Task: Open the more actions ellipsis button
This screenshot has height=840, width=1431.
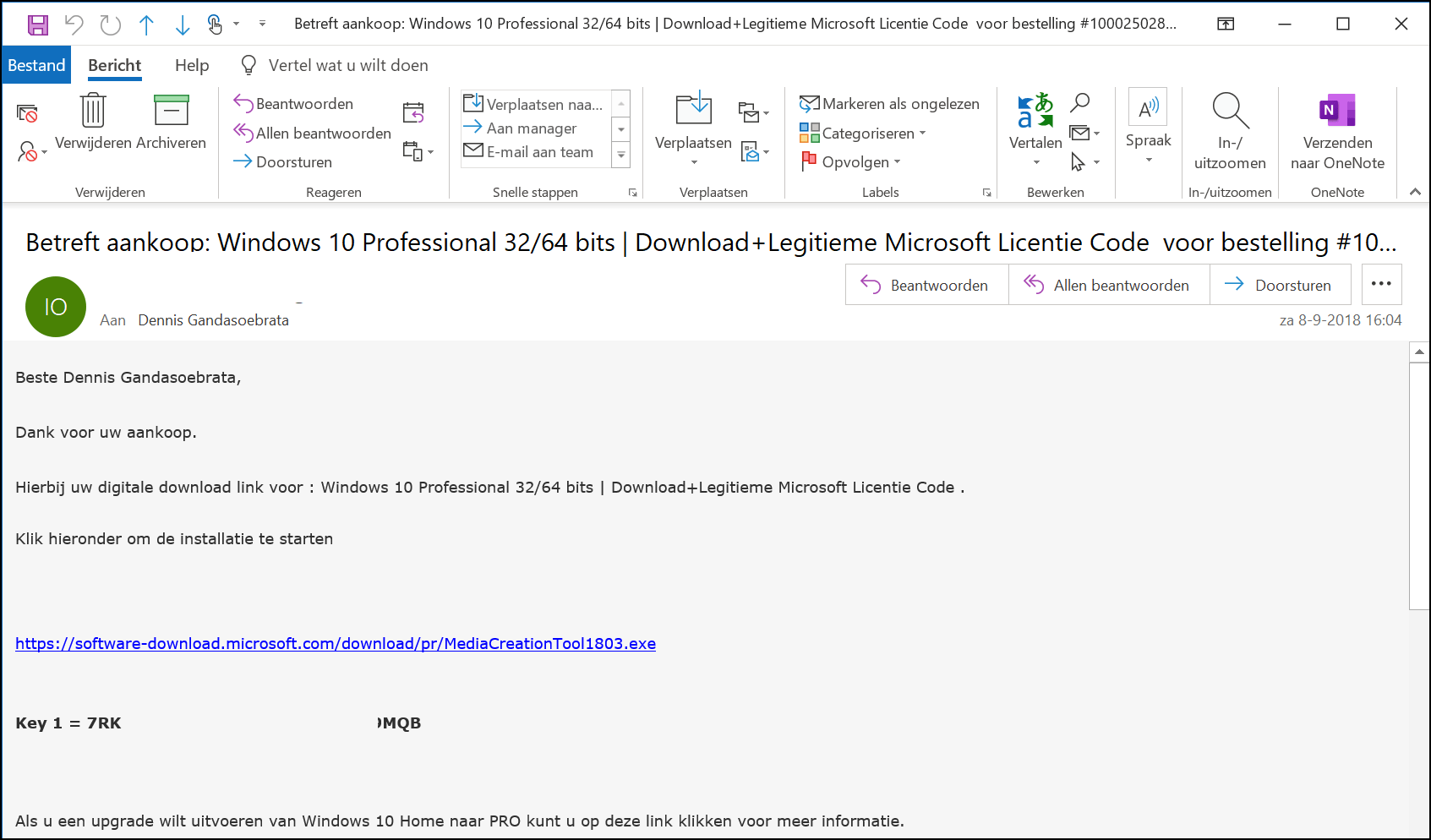Action: coord(1381,284)
